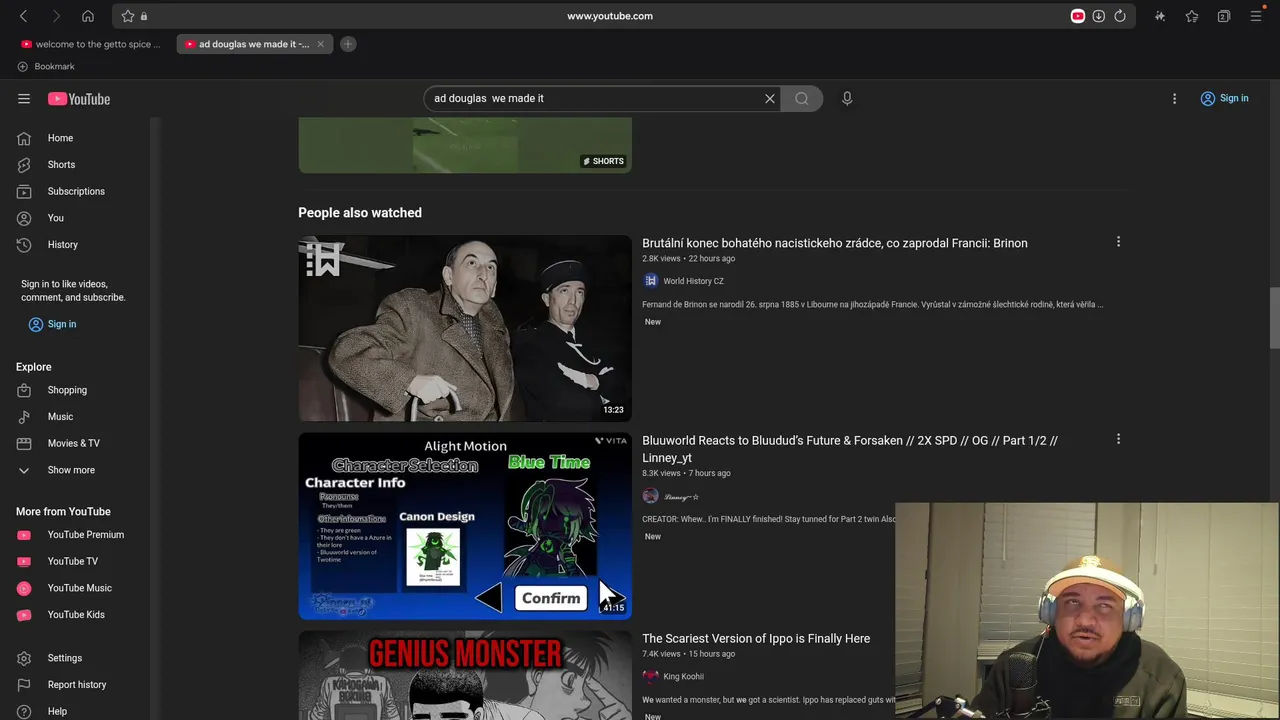This screenshot has height=720, width=1280.
Task: Clear the search box text
Action: [770, 99]
